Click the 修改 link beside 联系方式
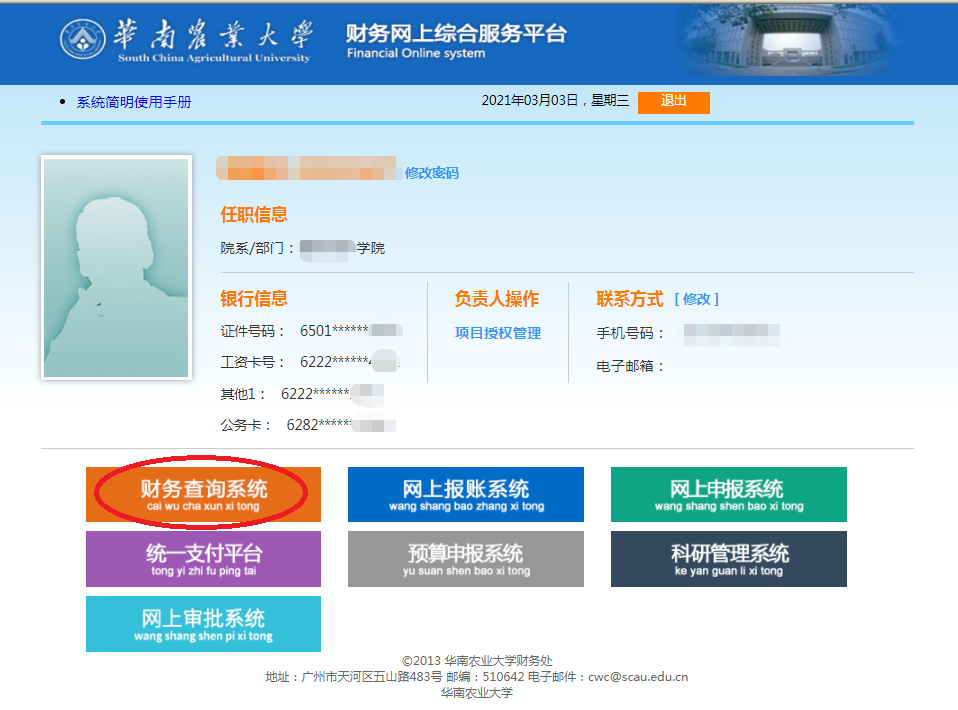 697,299
